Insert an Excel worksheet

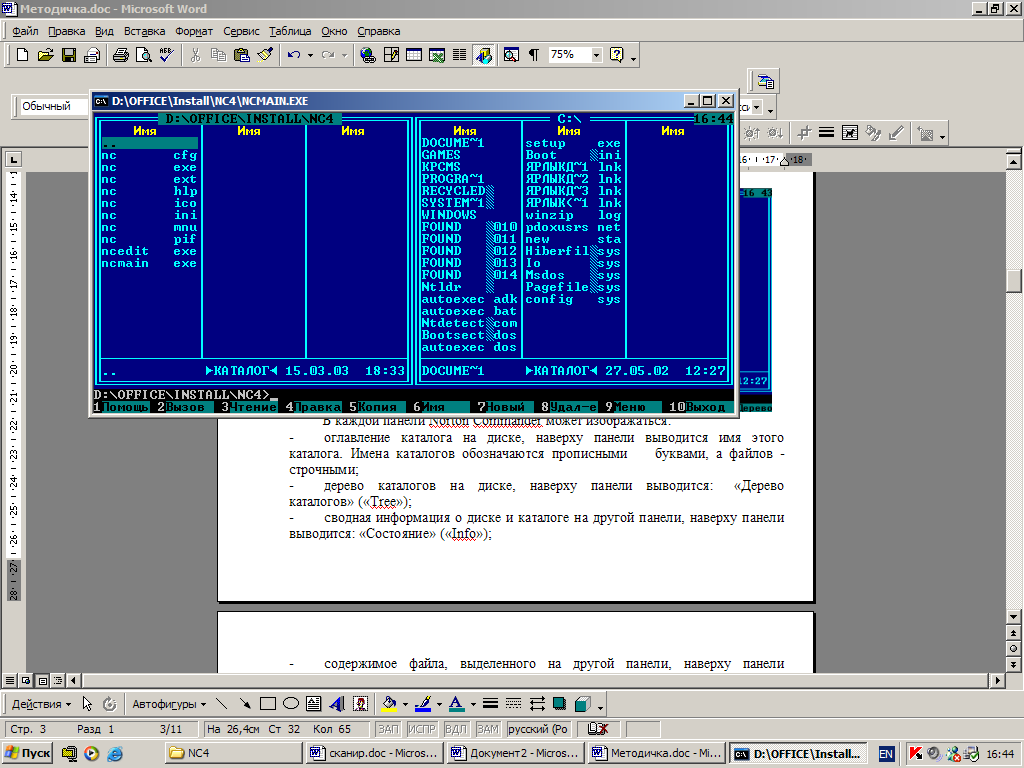(437, 55)
